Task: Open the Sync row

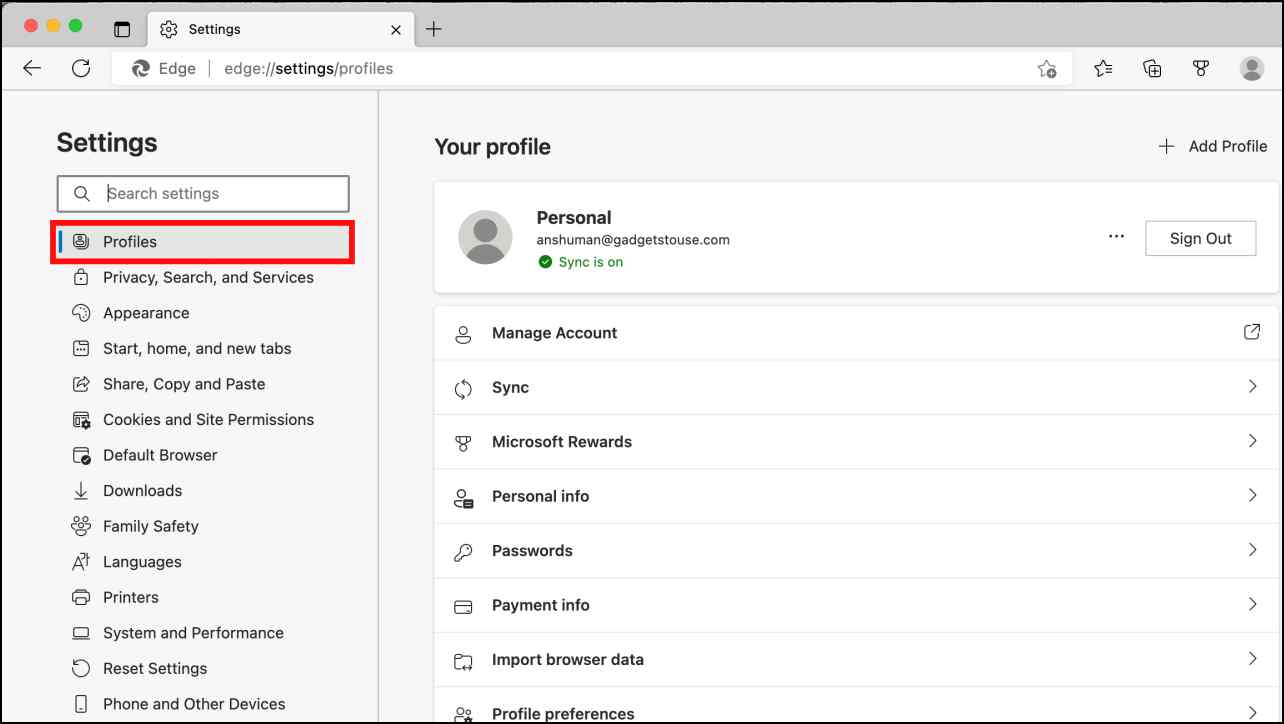Action: [x=855, y=388]
